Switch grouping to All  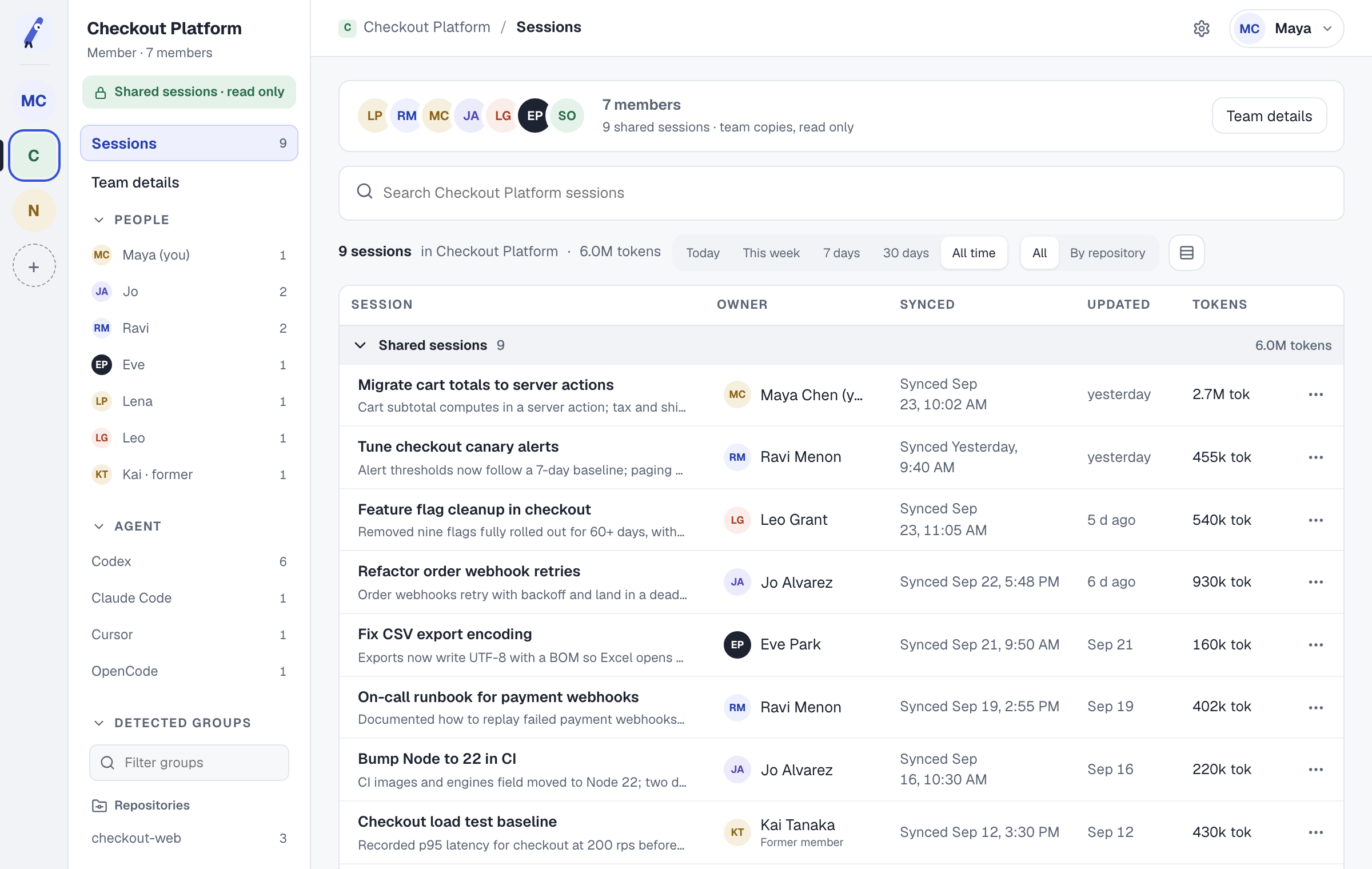tap(1039, 253)
